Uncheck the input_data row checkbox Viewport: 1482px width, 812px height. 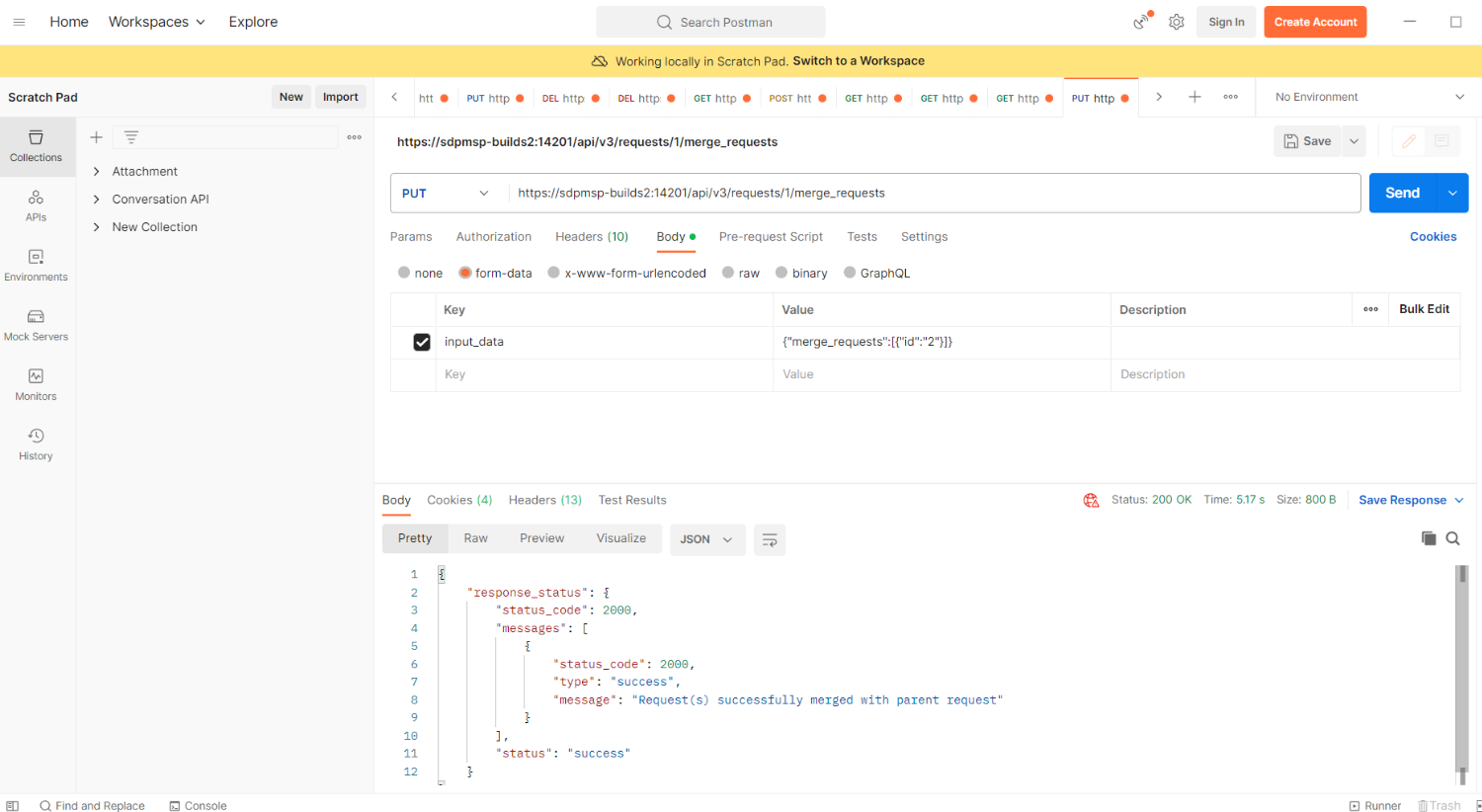coord(422,342)
